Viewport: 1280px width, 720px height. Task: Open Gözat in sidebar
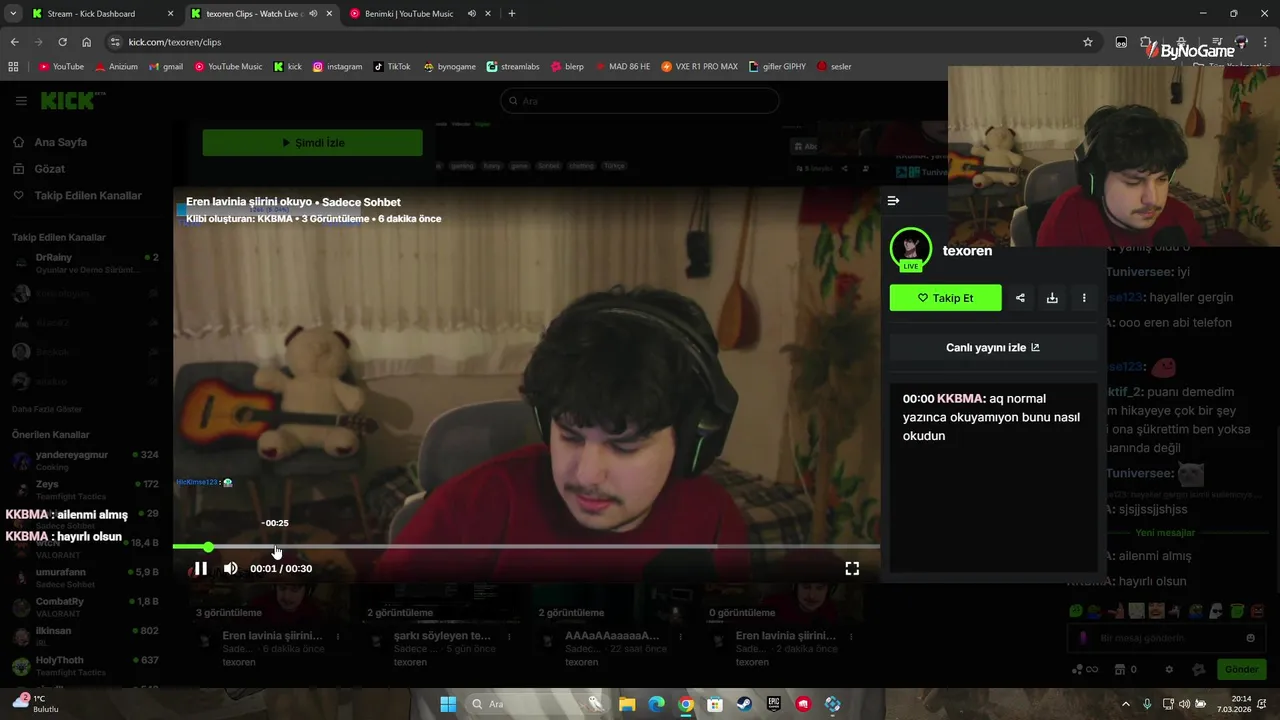pyautogui.click(x=49, y=169)
